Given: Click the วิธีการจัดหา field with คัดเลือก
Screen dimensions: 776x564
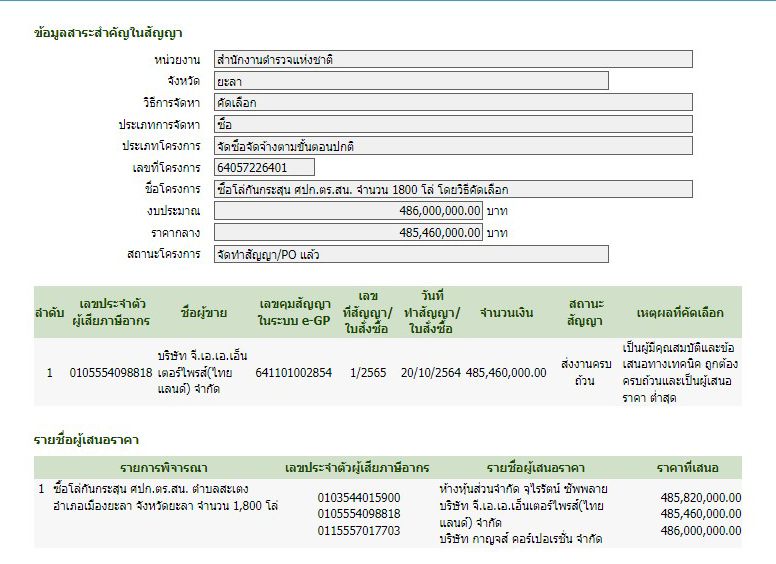Looking at the screenshot, I should tap(410, 102).
